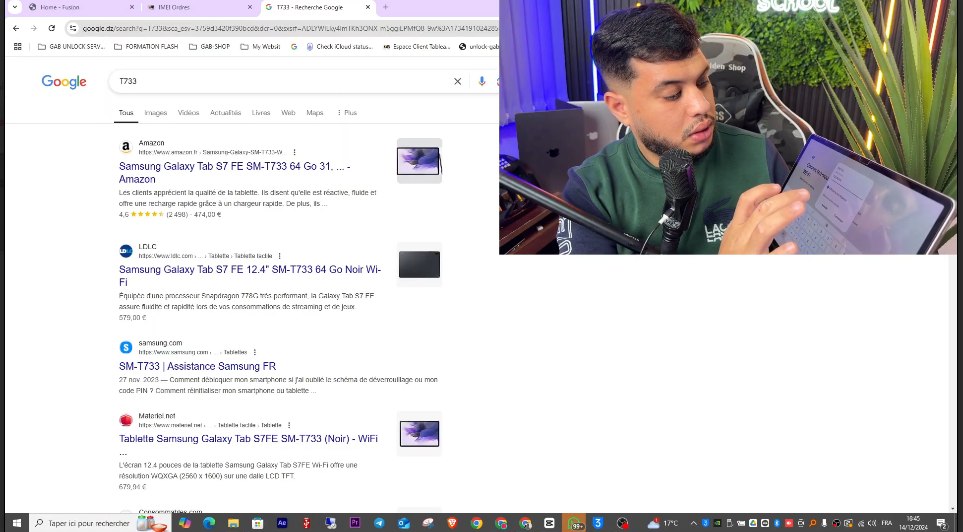Select the Actualités results tab
The image size is (963, 532).
(x=225, y=113)
